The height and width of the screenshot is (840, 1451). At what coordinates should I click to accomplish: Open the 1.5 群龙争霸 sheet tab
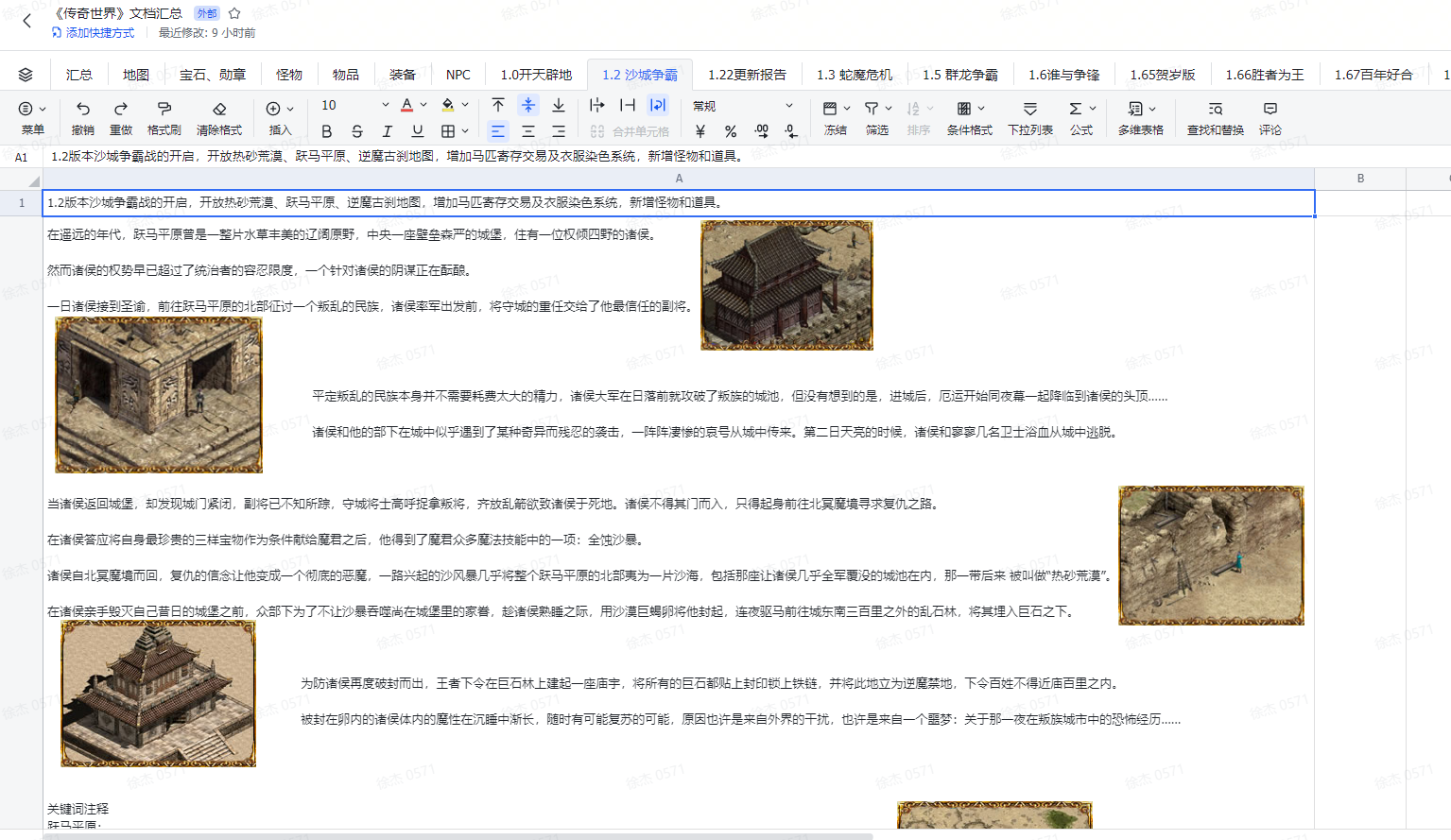point(960,75)
